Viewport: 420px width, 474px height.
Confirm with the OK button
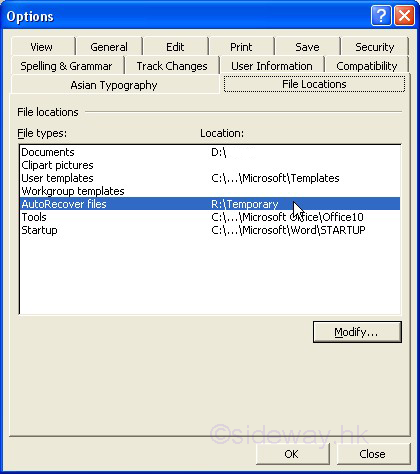[292, 454]
